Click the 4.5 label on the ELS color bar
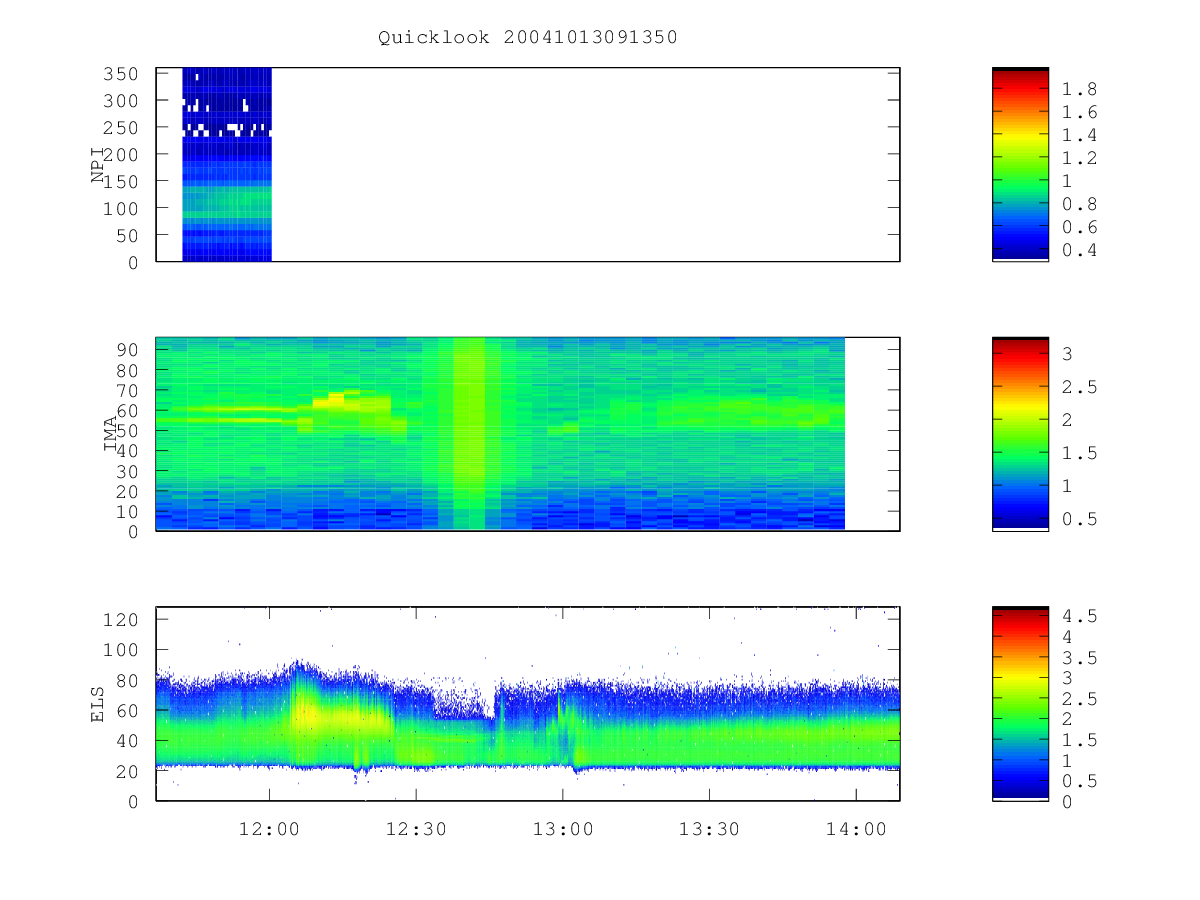This screenshot has width=1200, height=900. point(1078,615)
